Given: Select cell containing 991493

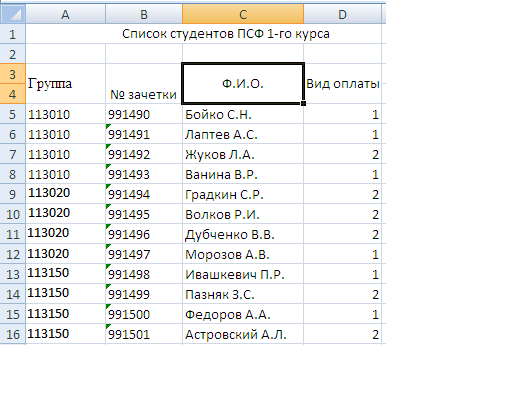Looking at the screenshot, I should (144, 174).
